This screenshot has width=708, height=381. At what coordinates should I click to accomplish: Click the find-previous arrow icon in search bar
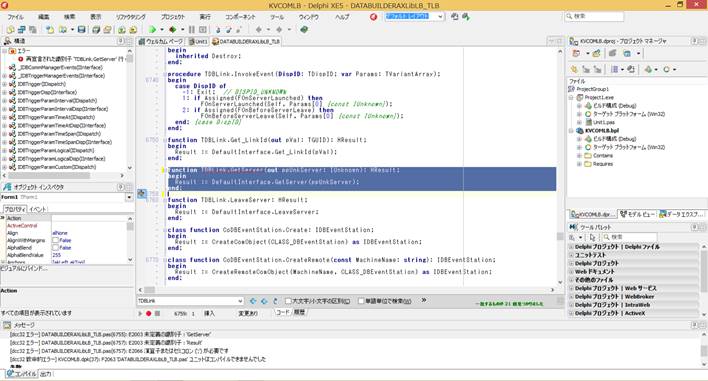tap(253, 301)
